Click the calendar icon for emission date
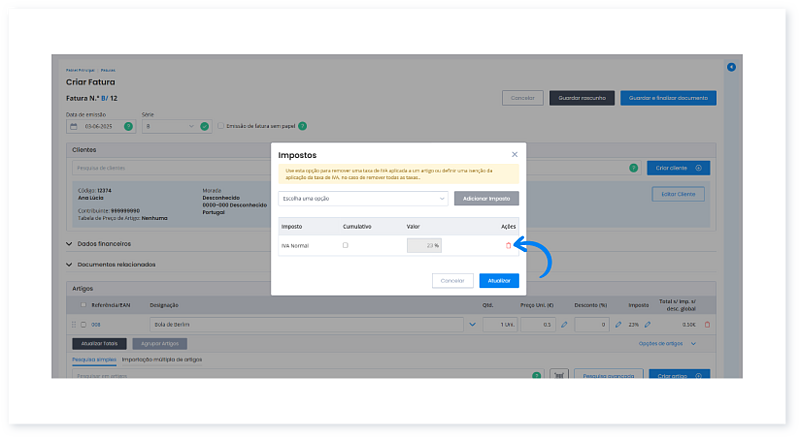800x438 pixels. [x=74, y=127]
